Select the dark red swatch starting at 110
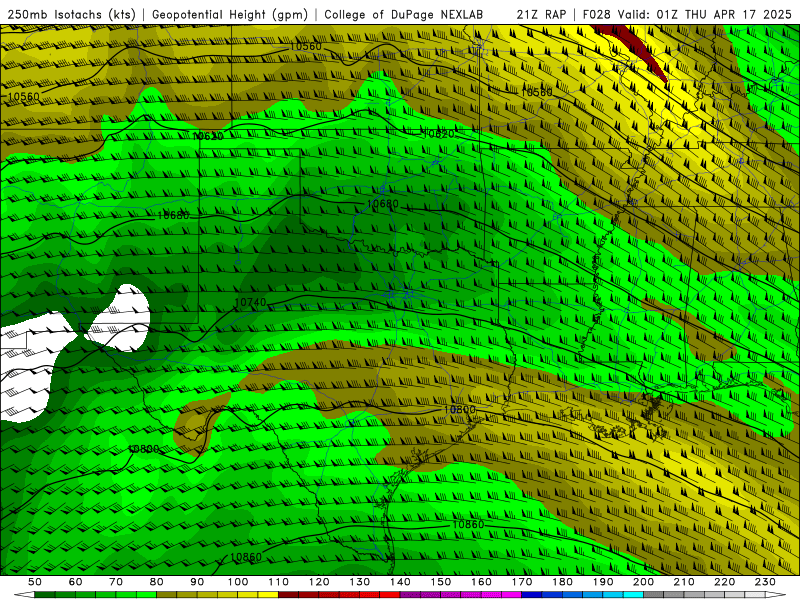Image resolution: width=800 pixels, height=600 pixels. tap(289, 595)
